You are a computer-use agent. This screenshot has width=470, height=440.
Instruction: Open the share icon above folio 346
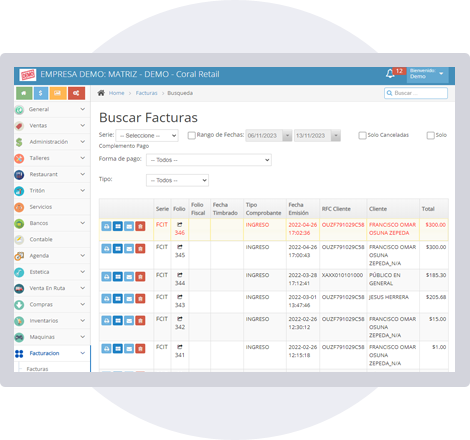tap(180, 225)
